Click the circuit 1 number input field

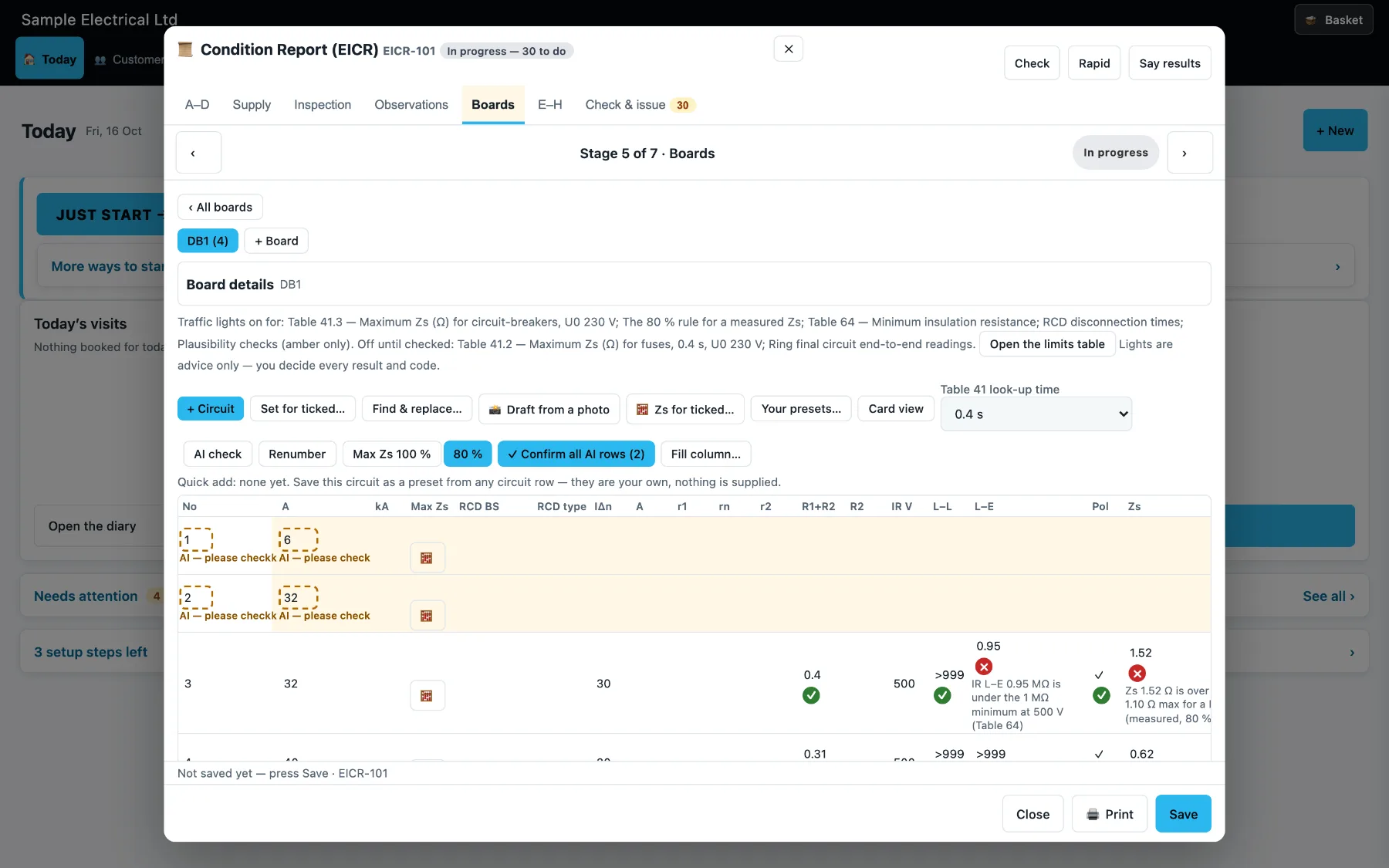[196, 539]
